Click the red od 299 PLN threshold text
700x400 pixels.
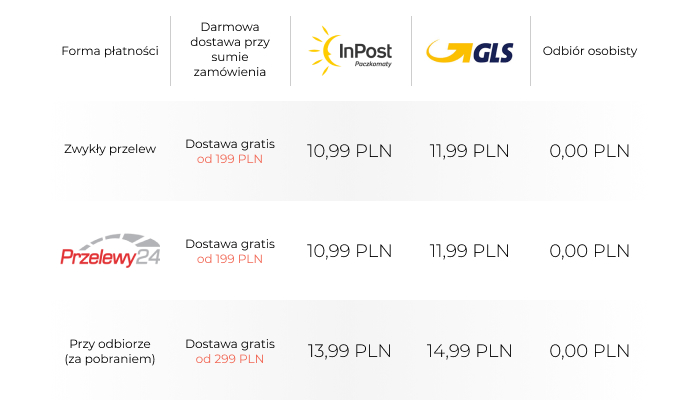tap(229, 359)
